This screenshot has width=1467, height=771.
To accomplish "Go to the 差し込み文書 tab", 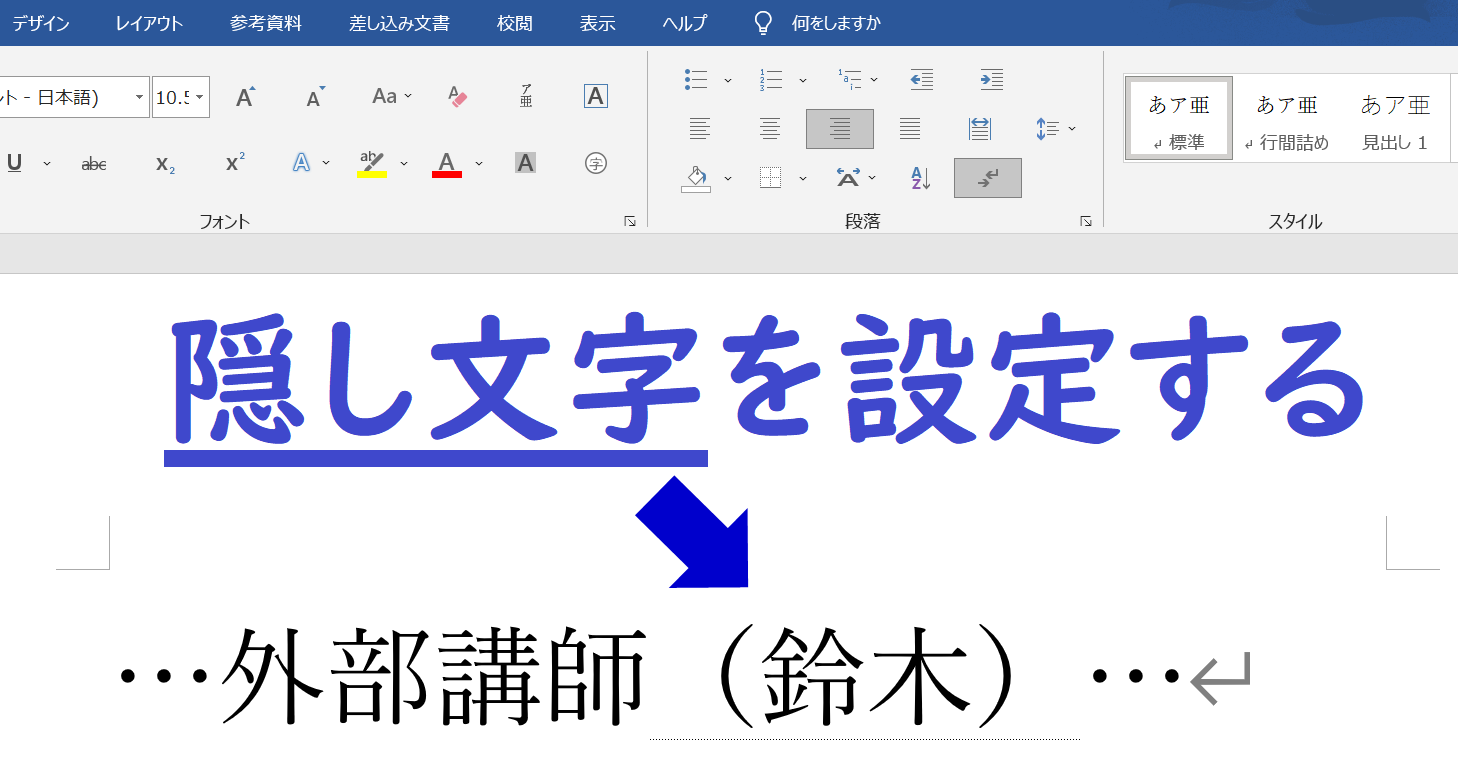I will (x=399, y=23).
